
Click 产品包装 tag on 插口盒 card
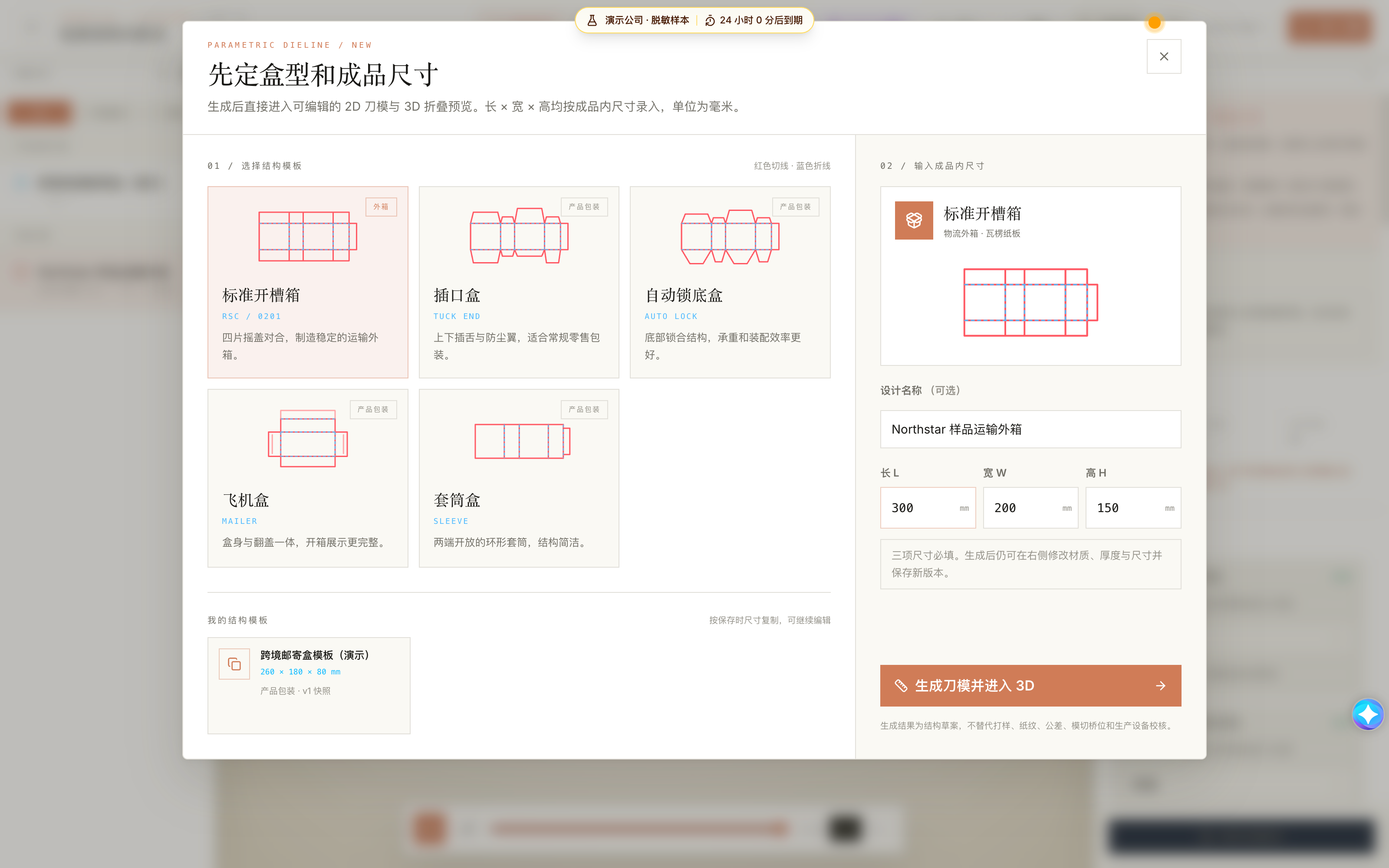click(584, 207)
